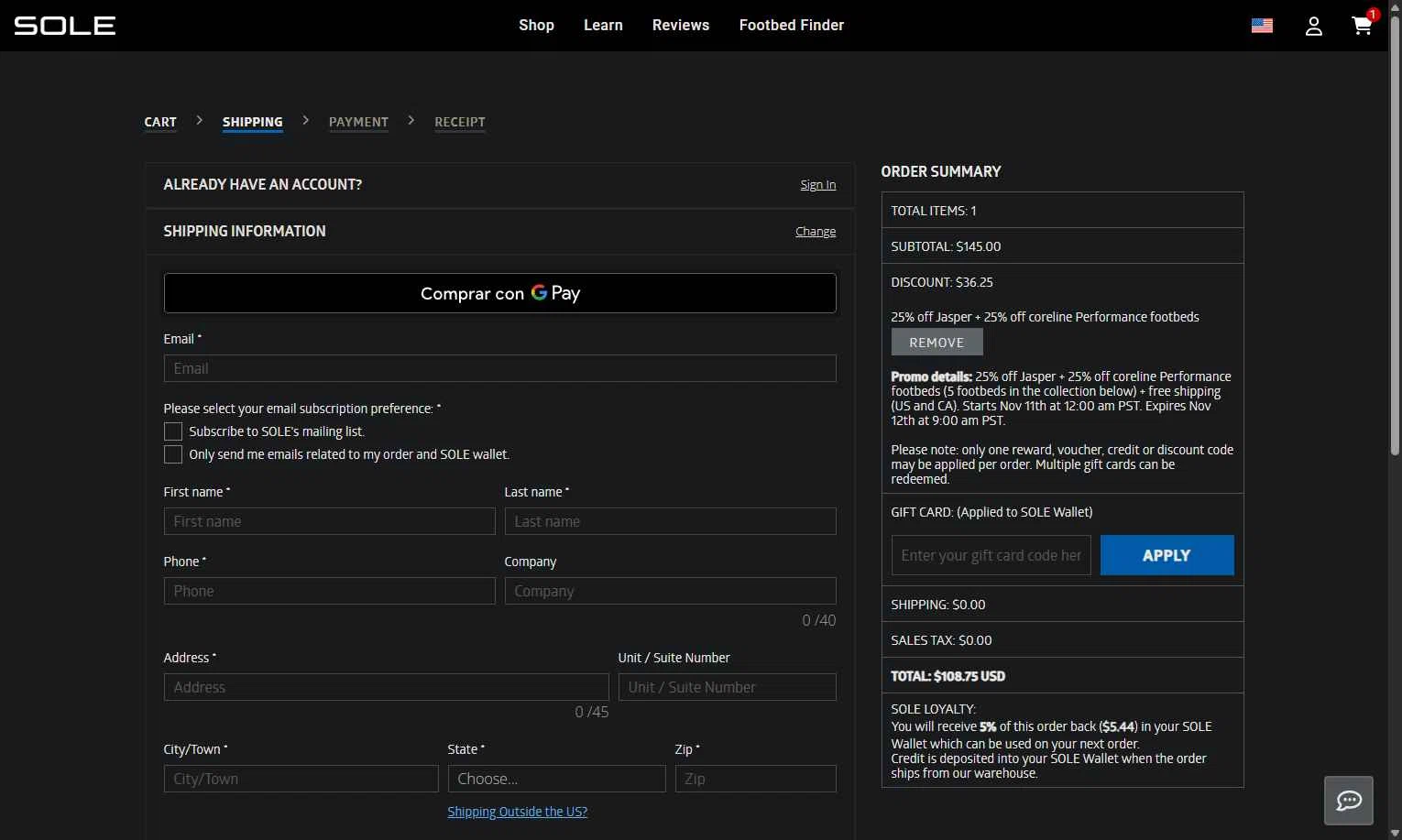Open the user account icon
1402x840 pixels.
[x=1313, y=26]
